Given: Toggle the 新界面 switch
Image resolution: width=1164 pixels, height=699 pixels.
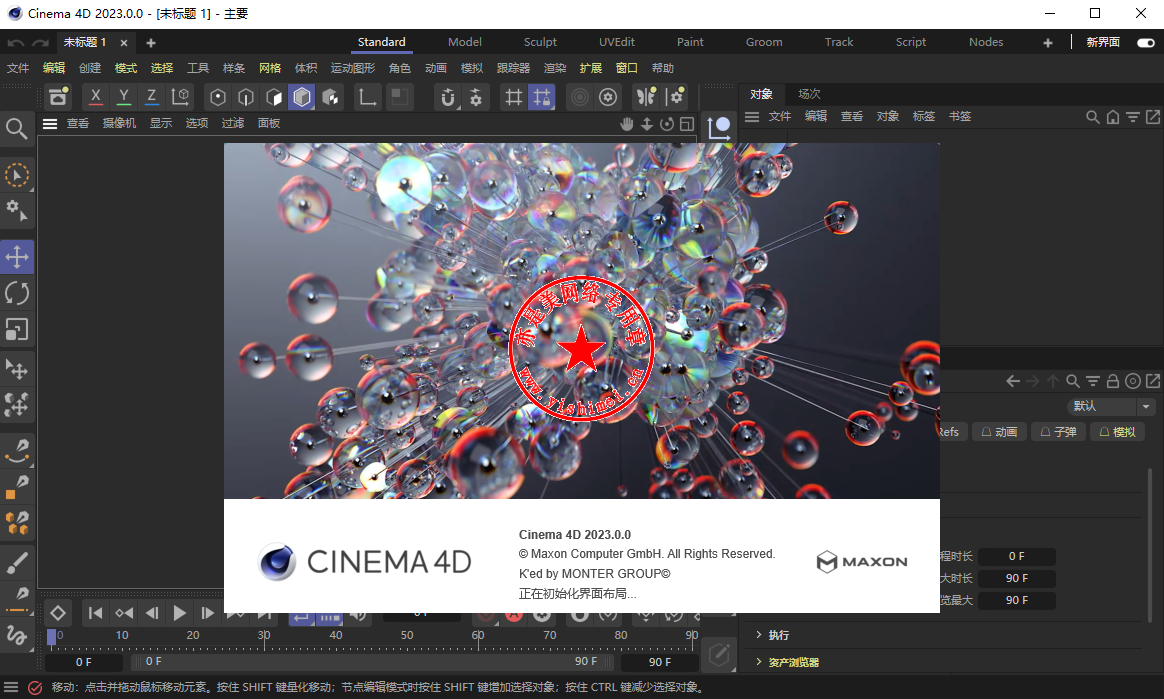Looking at the screenshot, I should pyautogui.click(x=1145, y=42).
